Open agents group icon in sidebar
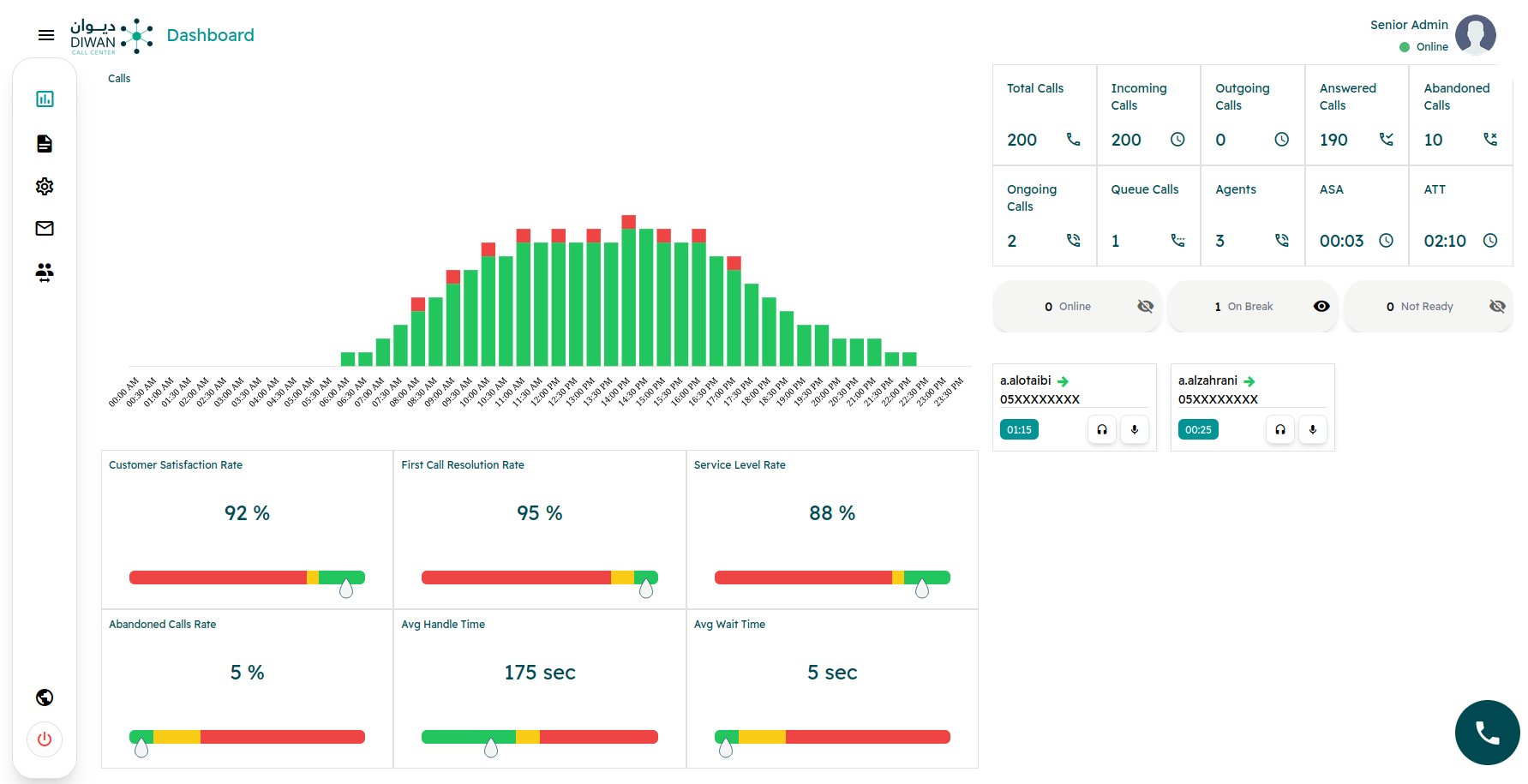Viewport: 1528px width, 784px height. (x=45, y=272)
